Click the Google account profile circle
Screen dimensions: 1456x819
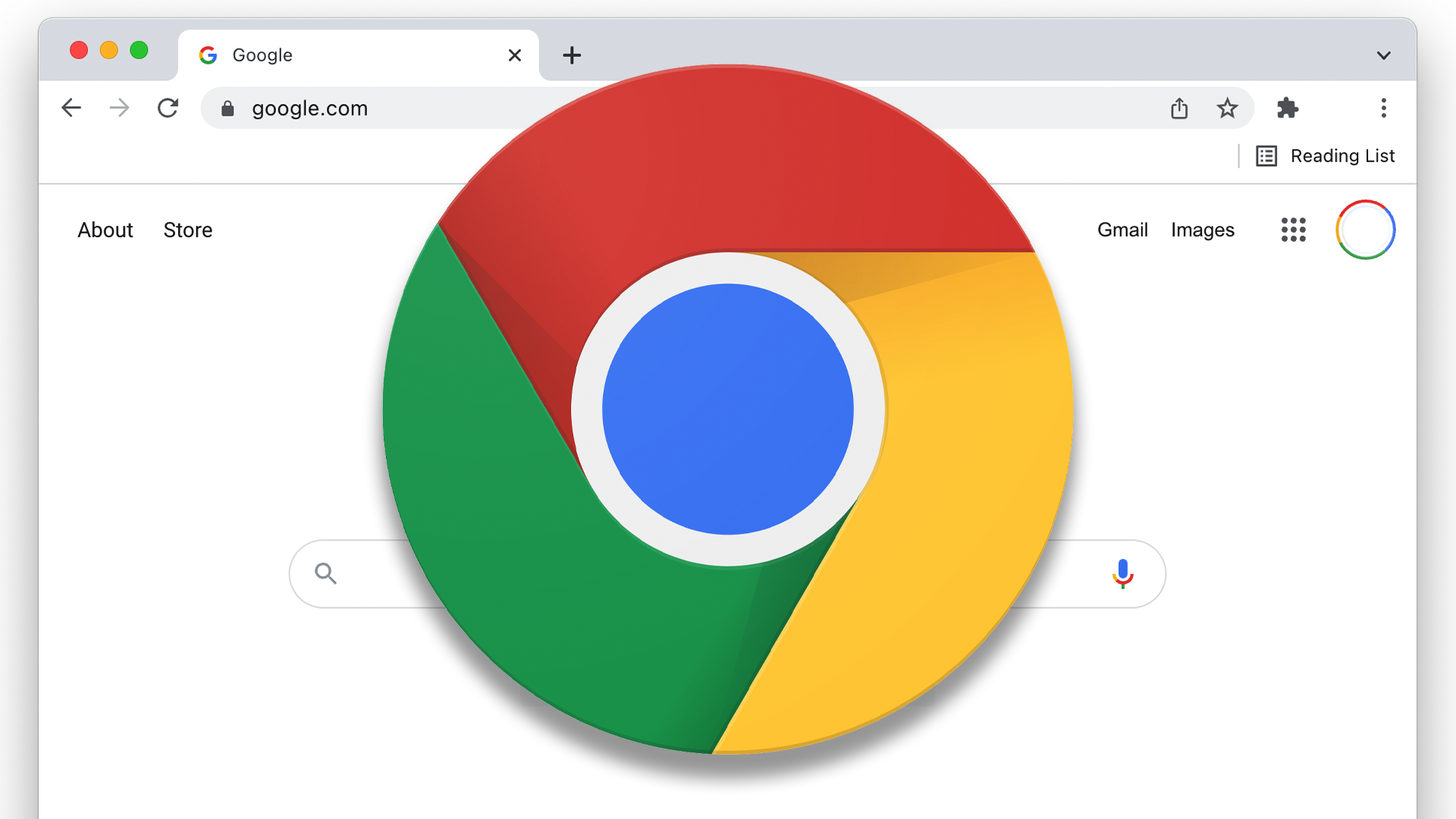pos(1366,230)
